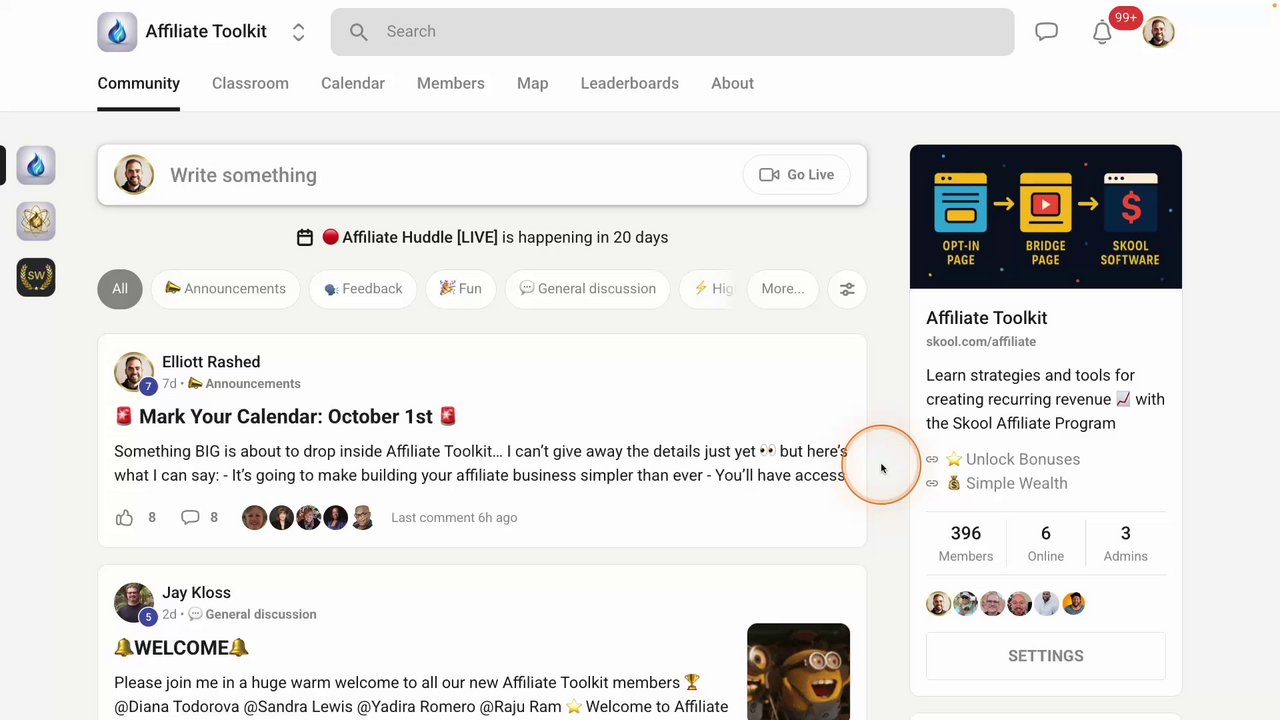Viewport: 1280px width, 720px height.
Task: Select the SW community icon in the sidebar
Action: click(36, 277)
